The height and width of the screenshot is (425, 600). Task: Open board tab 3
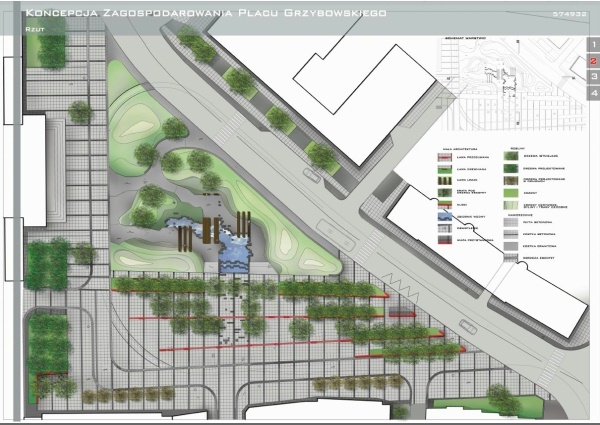click(593, 77)
